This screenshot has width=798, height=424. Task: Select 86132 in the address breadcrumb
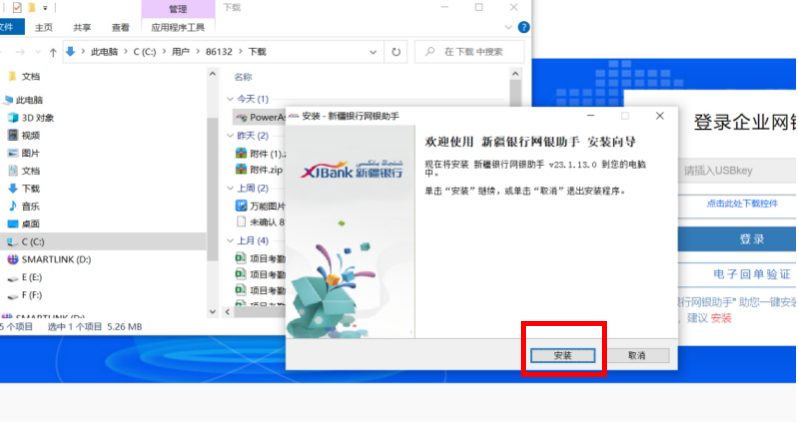coord(219,52)
